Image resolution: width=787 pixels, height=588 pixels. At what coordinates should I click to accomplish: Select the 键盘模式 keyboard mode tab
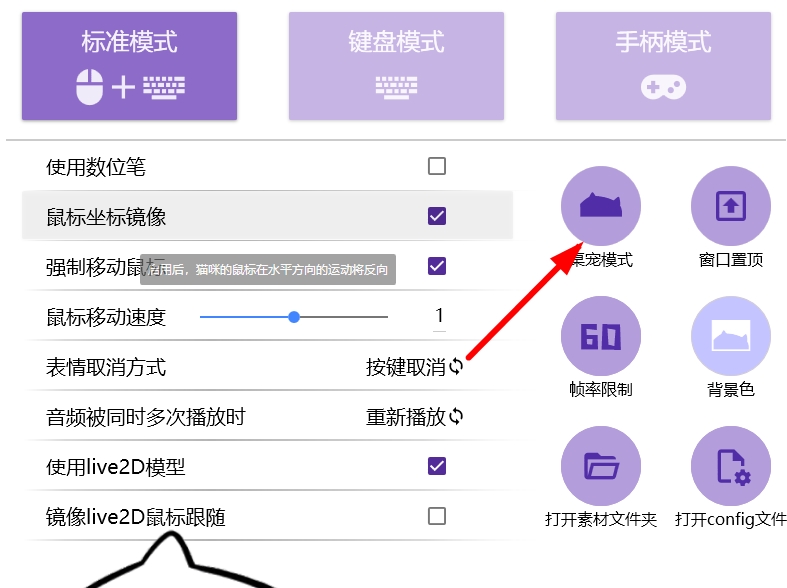[x=397, y=66]
